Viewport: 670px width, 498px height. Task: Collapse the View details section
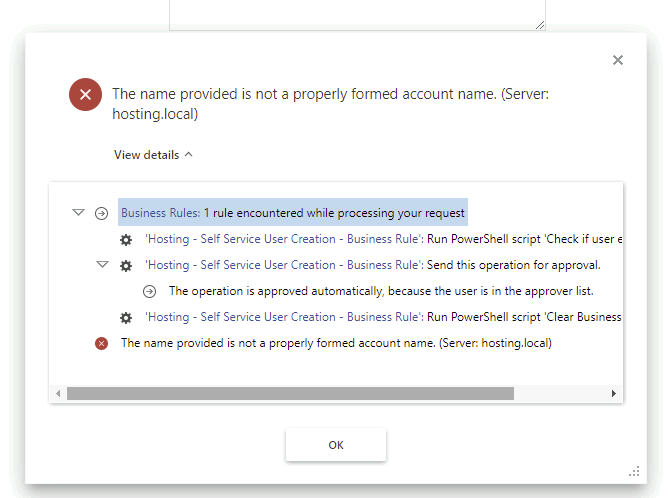153,155
